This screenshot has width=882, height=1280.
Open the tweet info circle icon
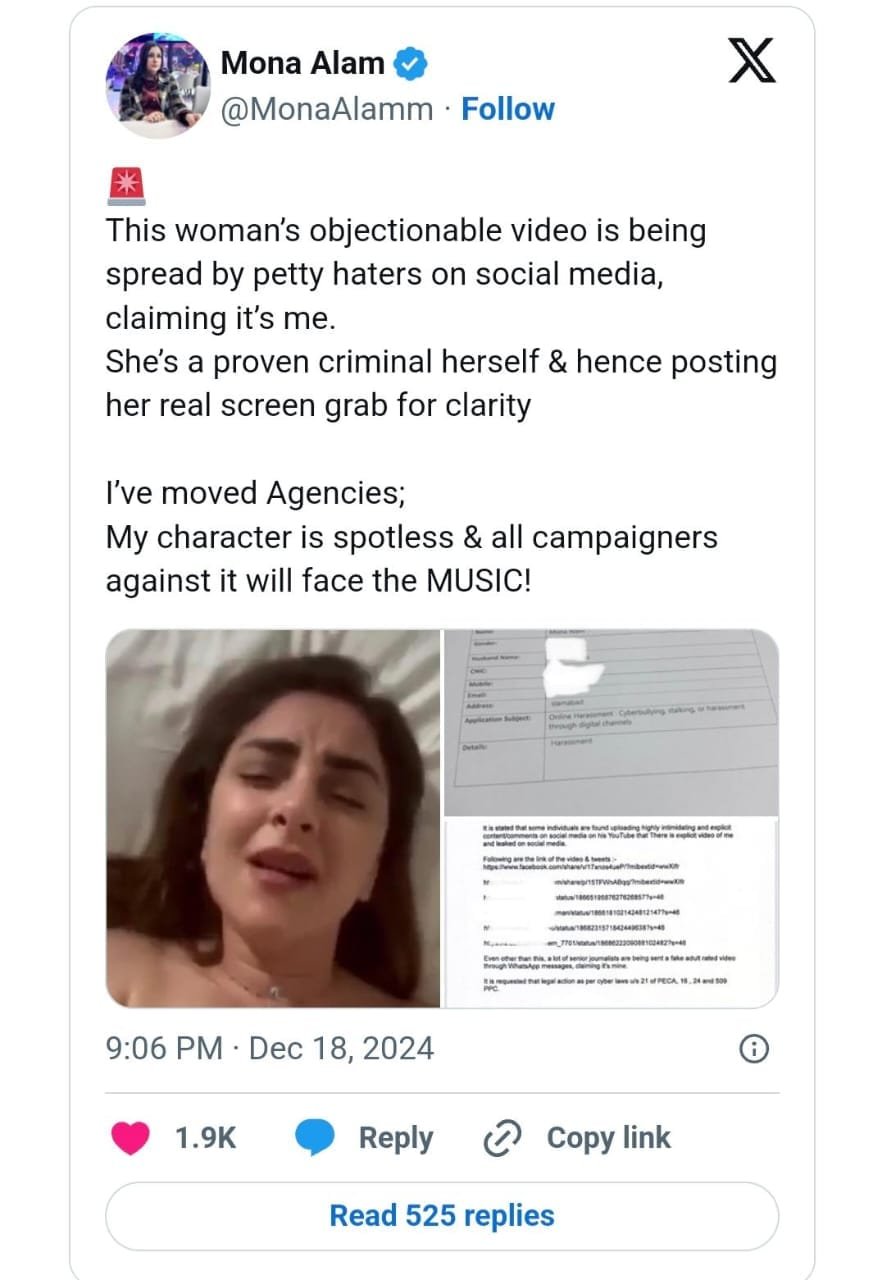pos(753,1048)
